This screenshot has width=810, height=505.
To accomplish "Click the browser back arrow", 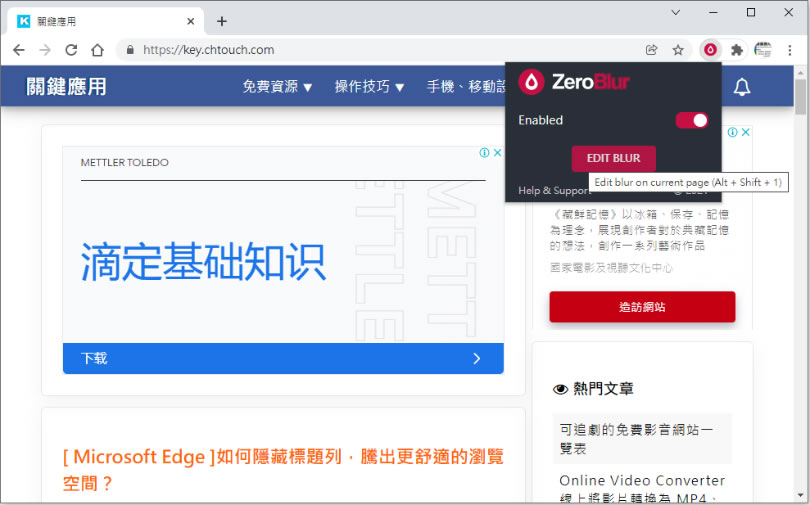I will tap(19, 50).
